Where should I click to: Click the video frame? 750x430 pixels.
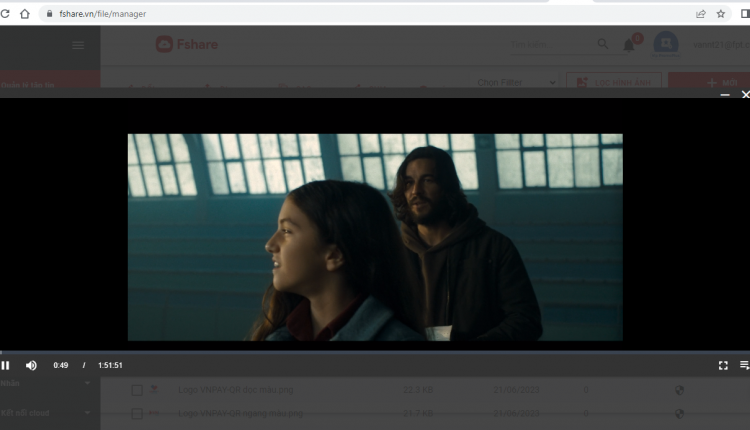tap(375, 237)
